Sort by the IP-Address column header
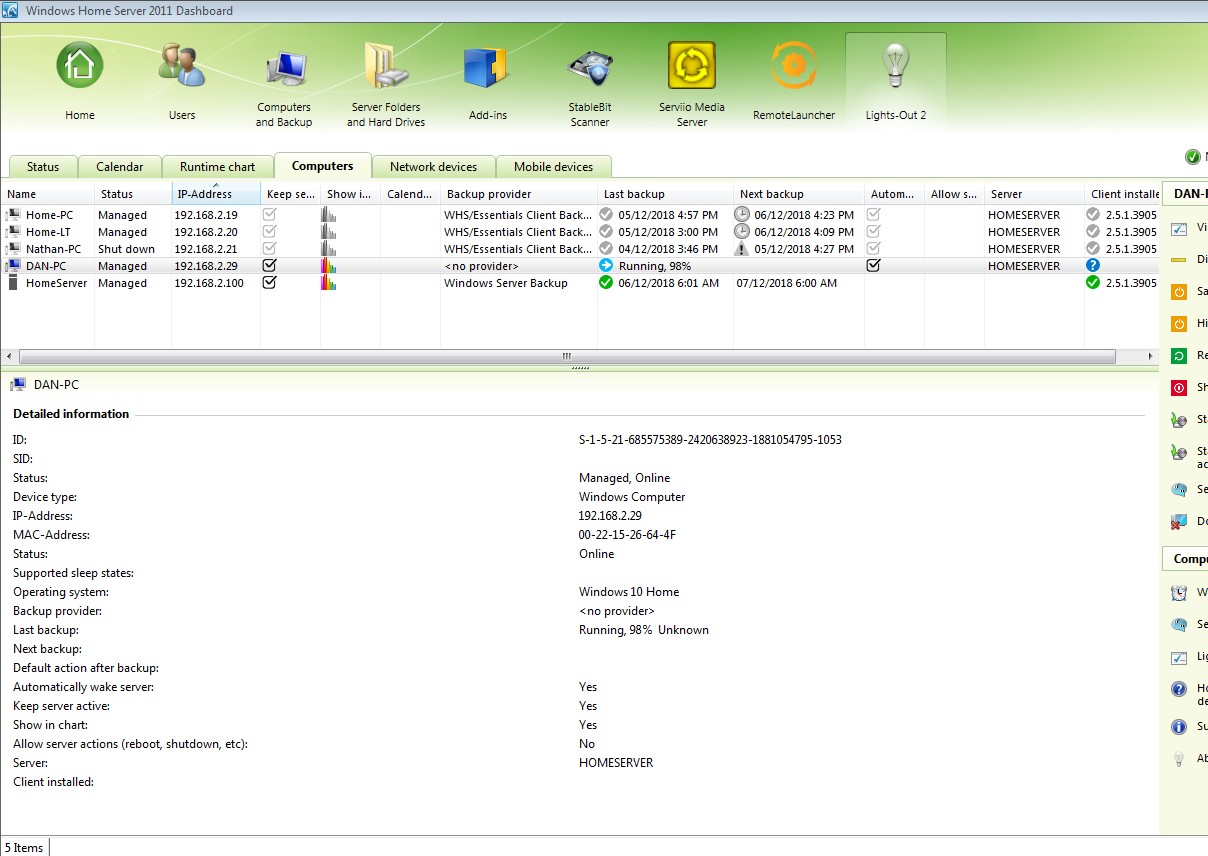Viewport: 1208px width, 856px height. 216,194
